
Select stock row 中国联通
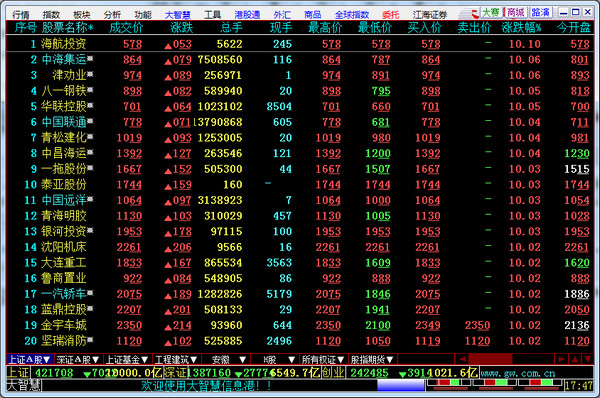[x=300, y=122]
